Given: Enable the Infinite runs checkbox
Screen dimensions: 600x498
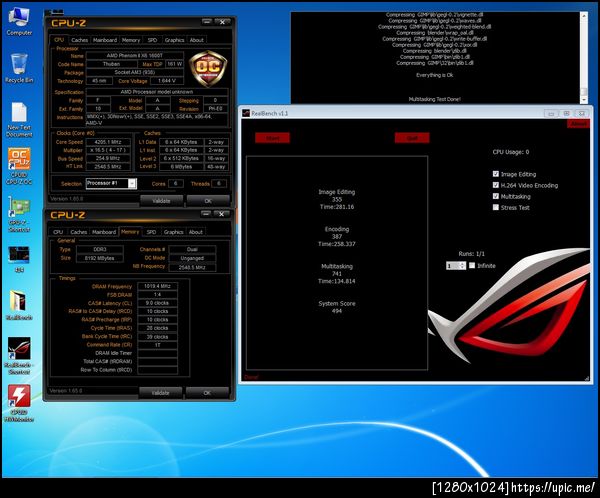Looking at the screenshot, I should (x=472, y=265).
